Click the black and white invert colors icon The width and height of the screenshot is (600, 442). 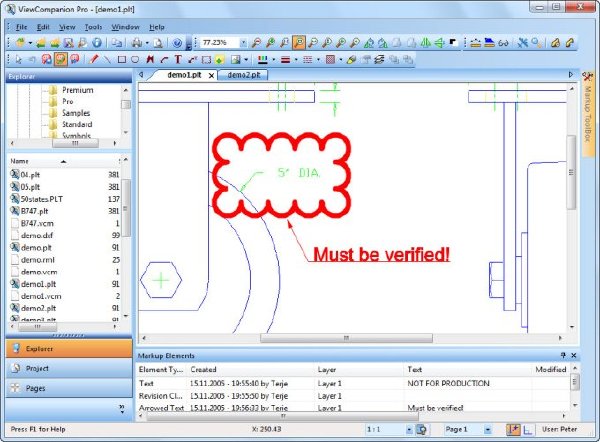(453, 42)
